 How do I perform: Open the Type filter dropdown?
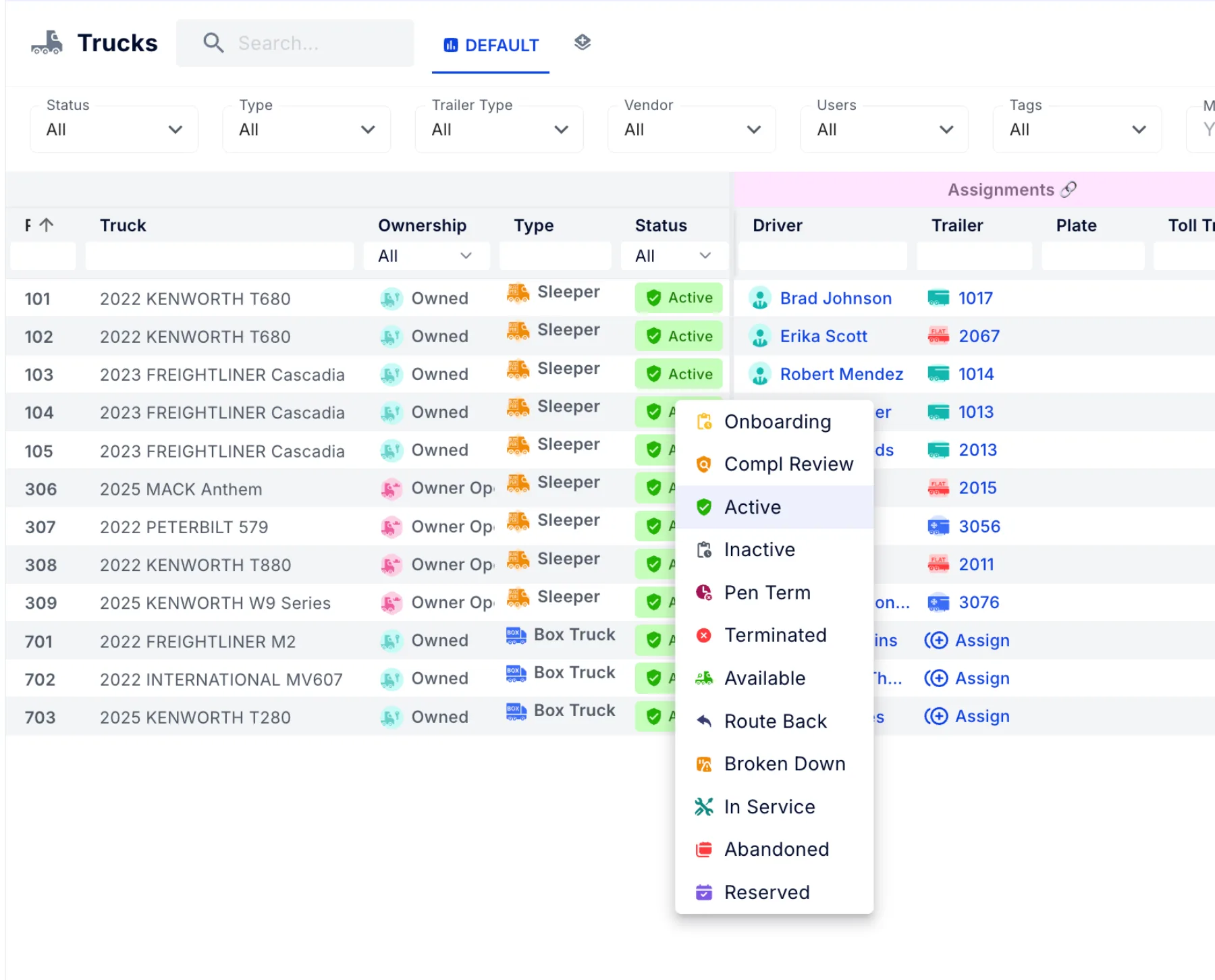pyautogui.click(x=306, y=129)
